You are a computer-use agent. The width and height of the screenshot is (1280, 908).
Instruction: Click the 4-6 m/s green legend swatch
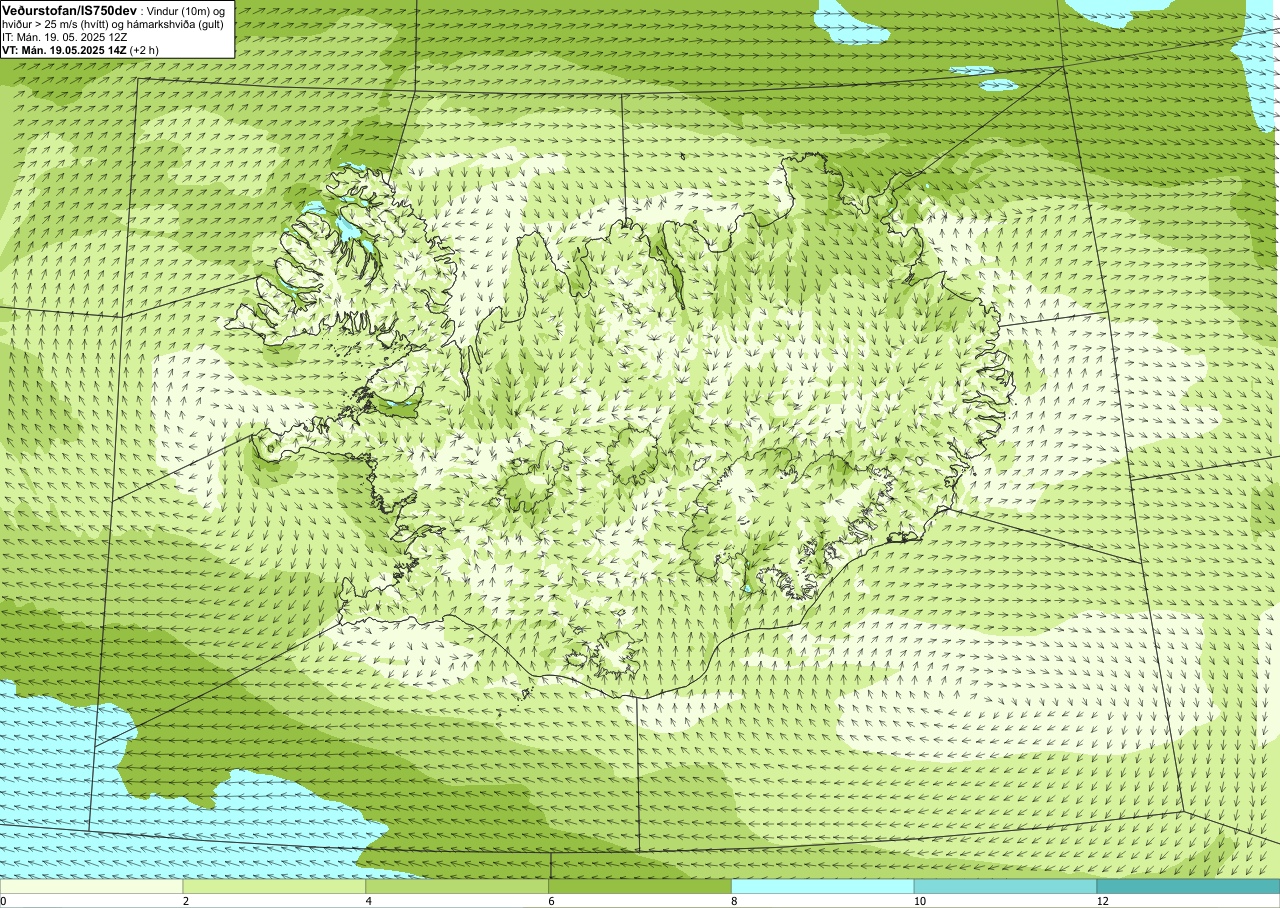pyautogui.click(x=457, y=886)
